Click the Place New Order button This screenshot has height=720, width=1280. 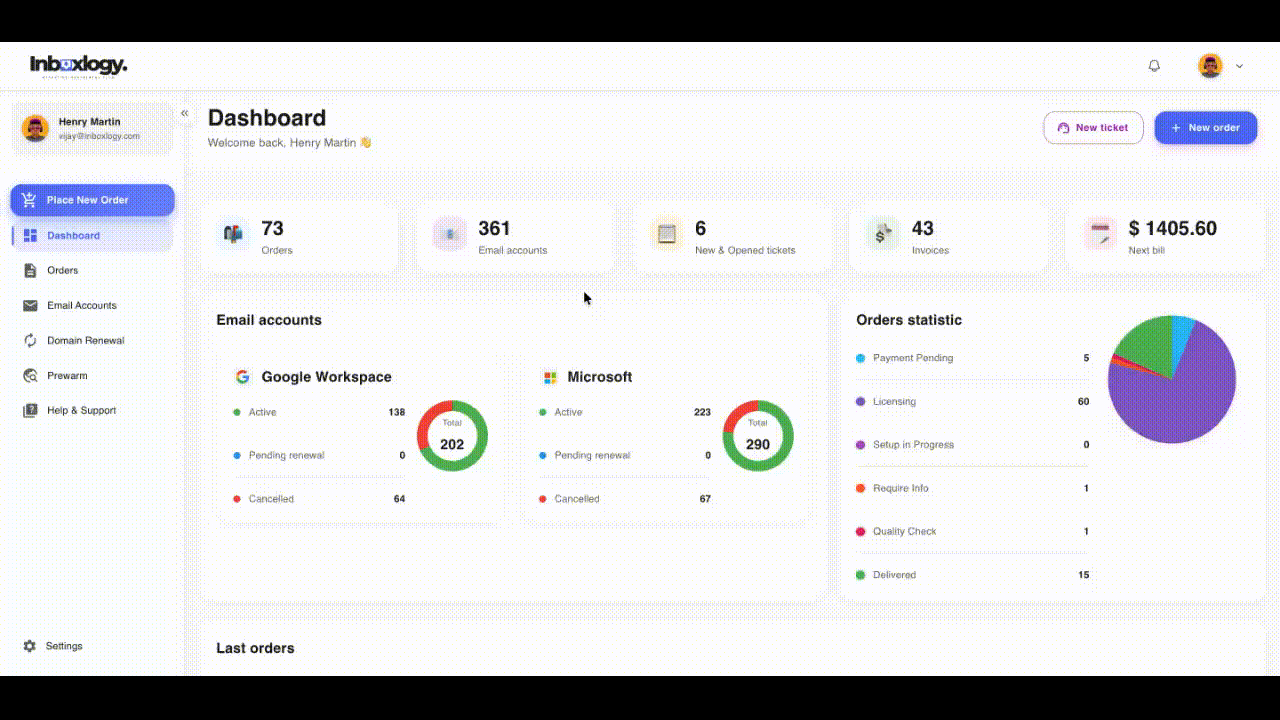point(93,200)
